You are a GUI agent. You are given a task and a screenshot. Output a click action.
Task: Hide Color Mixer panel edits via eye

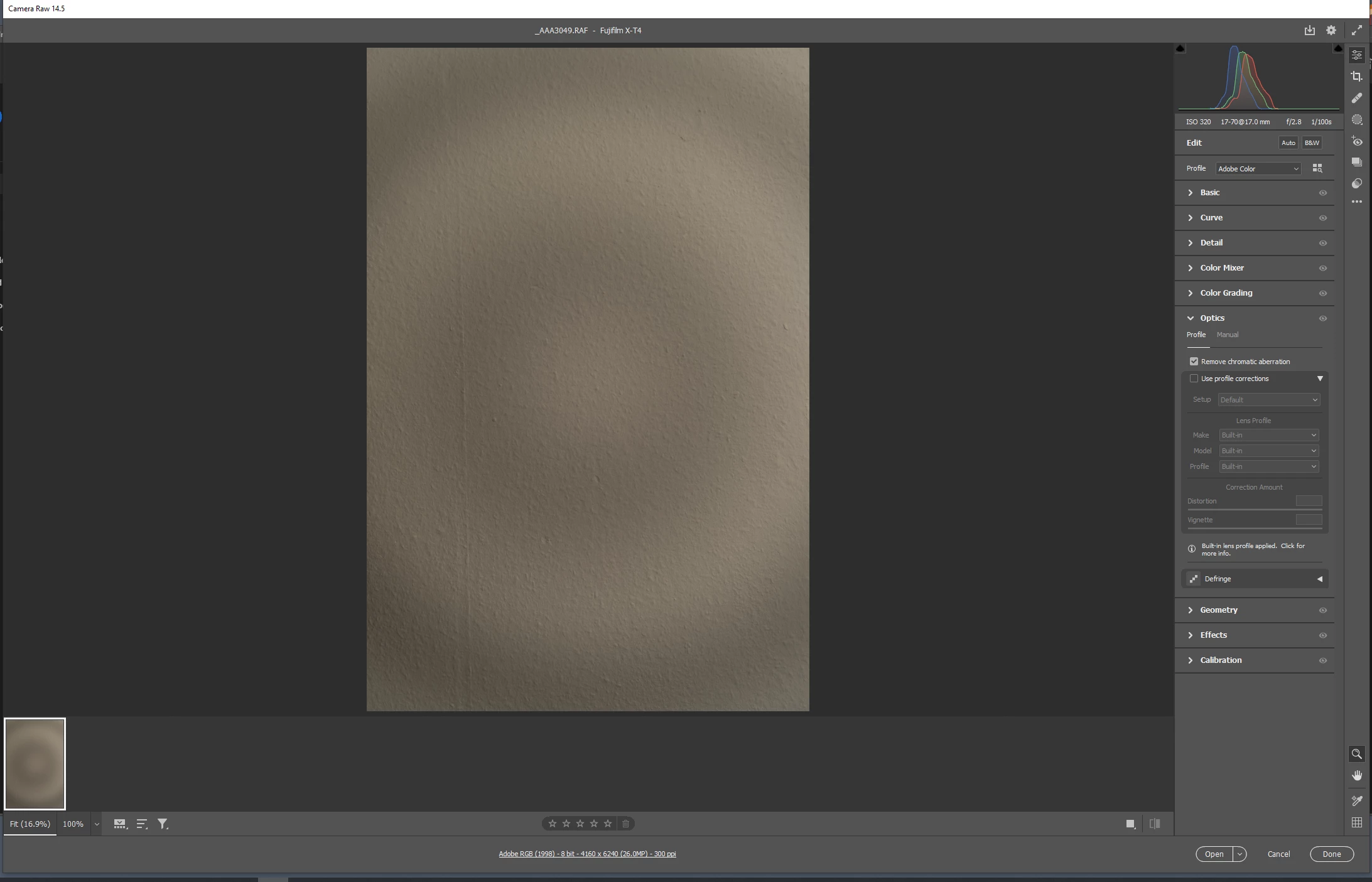[x=1323, y=268]
